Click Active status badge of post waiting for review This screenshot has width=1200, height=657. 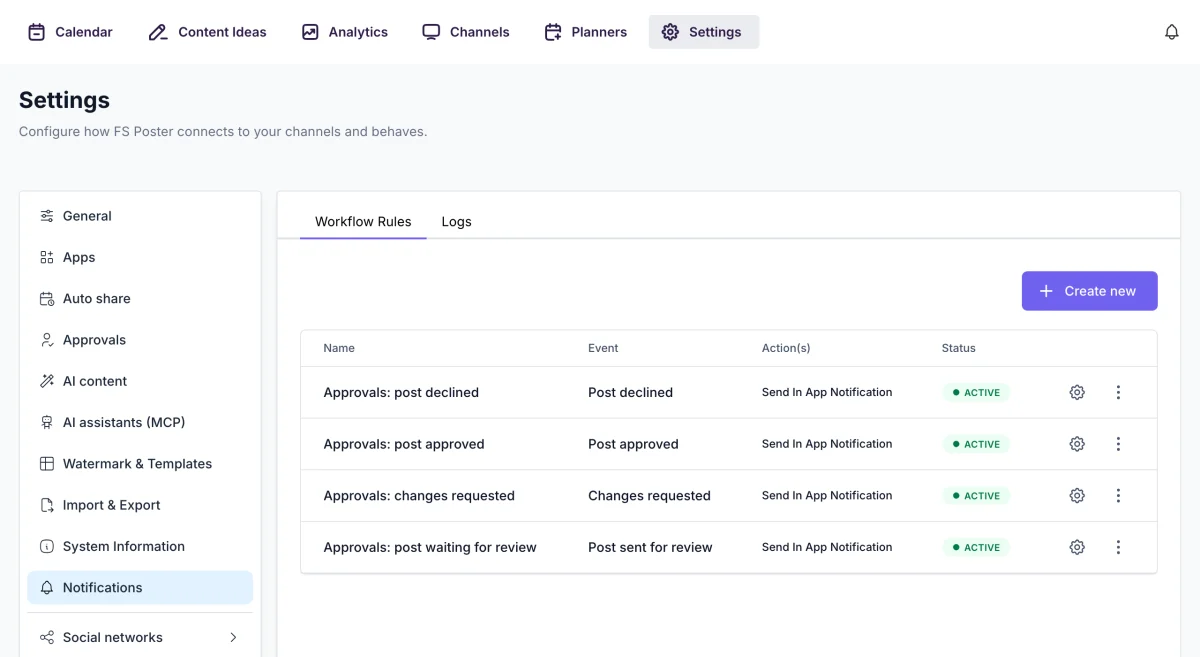tap(976, 547)
